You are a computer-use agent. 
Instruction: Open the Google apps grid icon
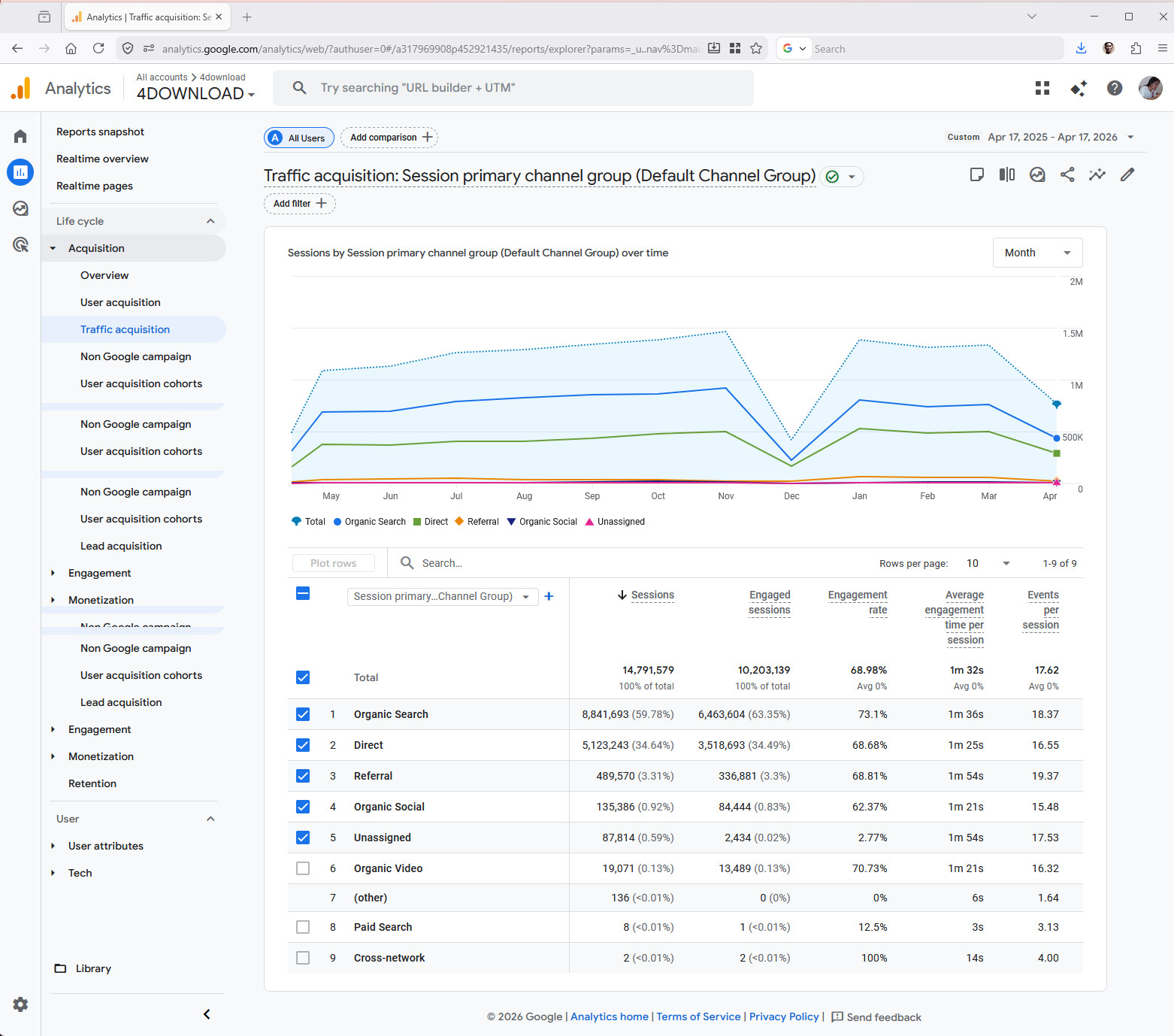pos(1042,88)
